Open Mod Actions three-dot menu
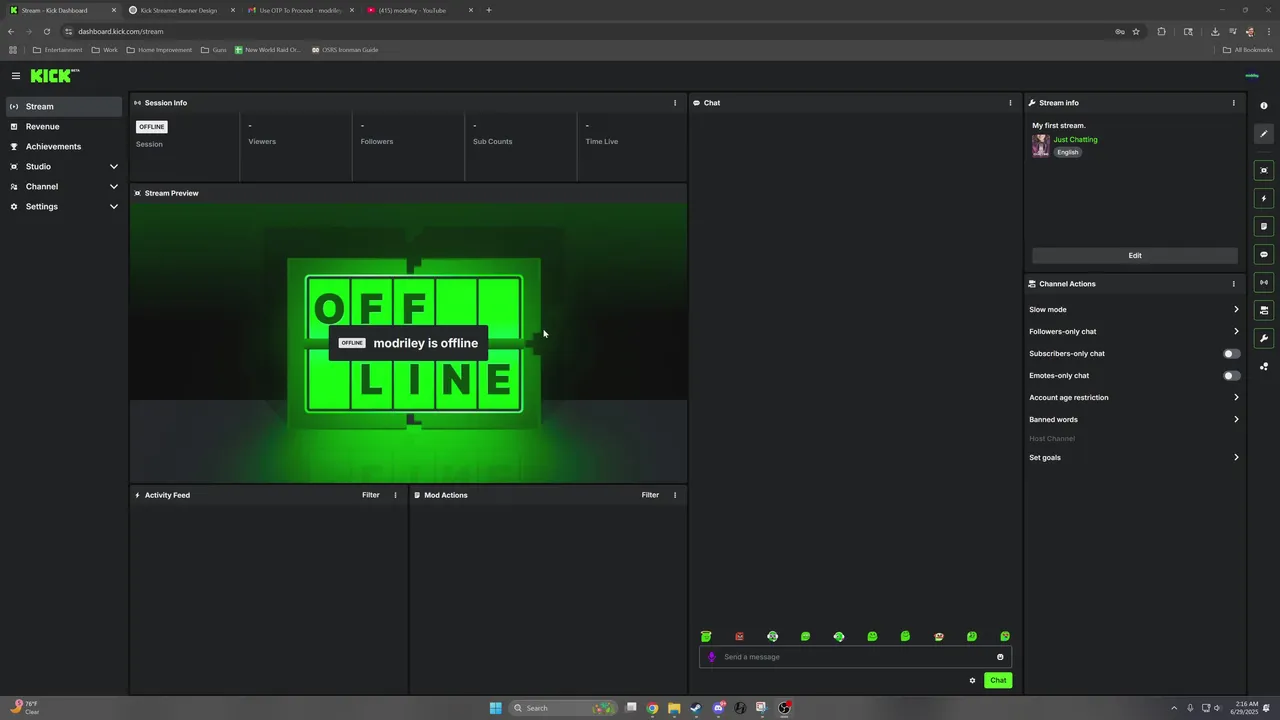1280x720 pixels. [x=675, y=495]
